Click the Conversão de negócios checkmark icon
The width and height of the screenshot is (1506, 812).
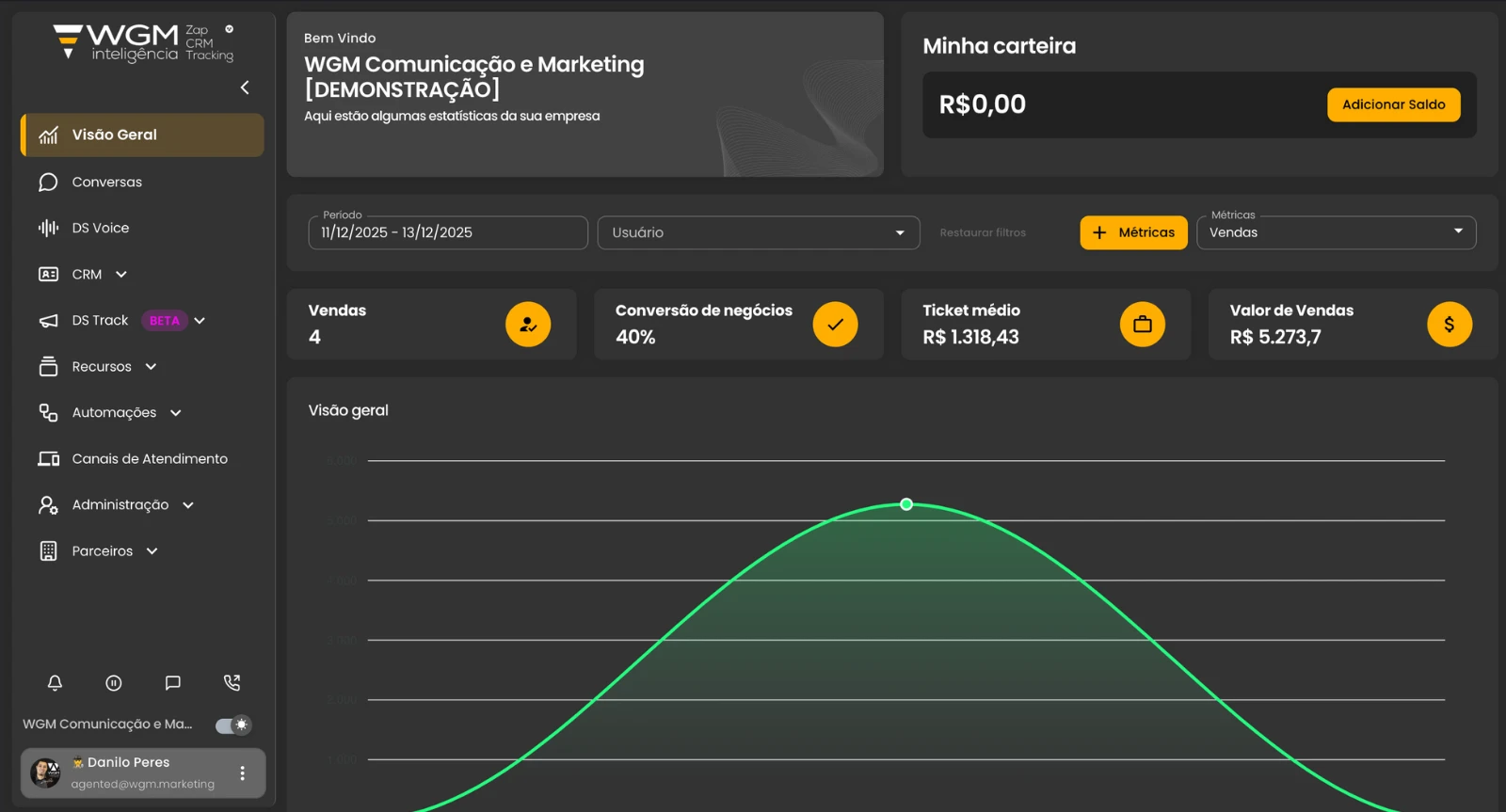835,325
